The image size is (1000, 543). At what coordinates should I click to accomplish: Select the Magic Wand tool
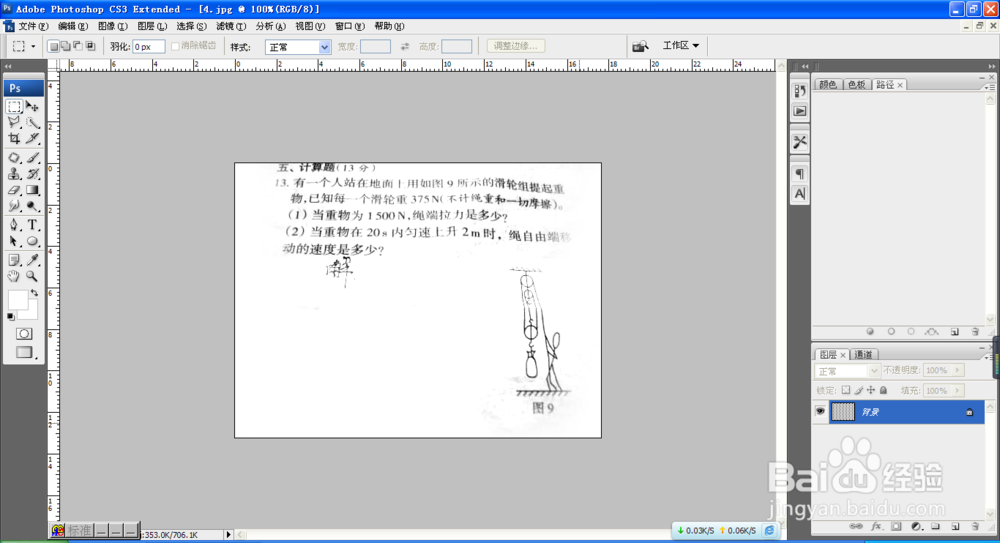tap(33, 123)
